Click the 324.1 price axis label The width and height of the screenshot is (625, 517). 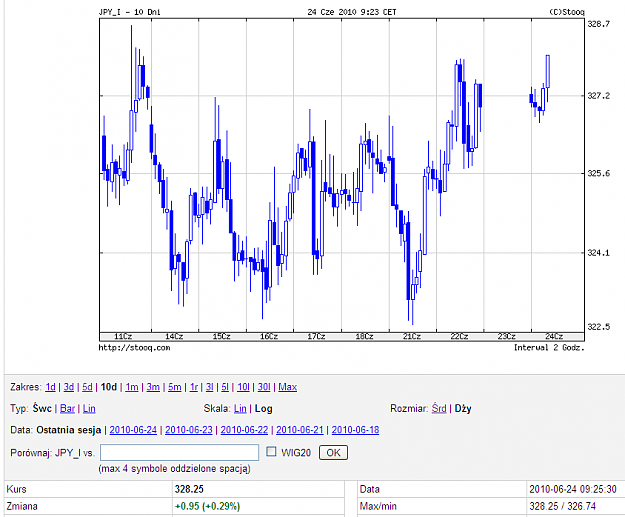tap(598, 253)
